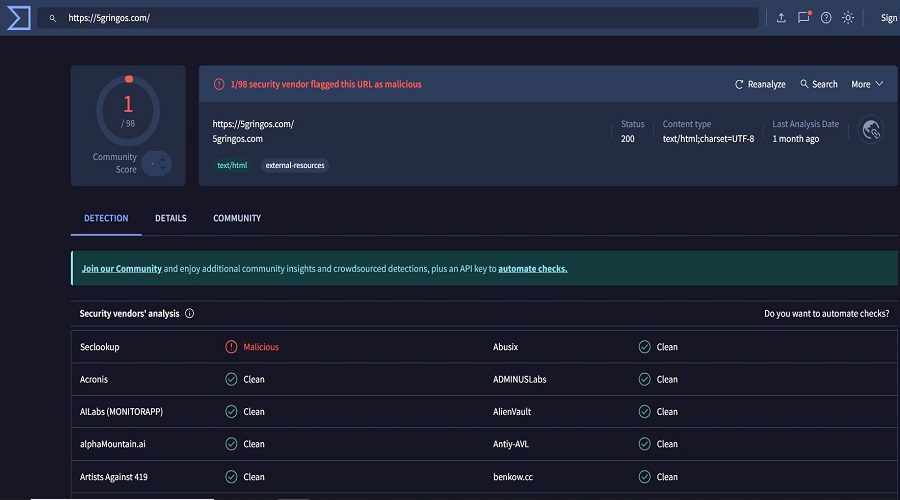Click Do you want to automate checks?
The width and height of the screenshot is (900, 500).
[x=827, y=313]
